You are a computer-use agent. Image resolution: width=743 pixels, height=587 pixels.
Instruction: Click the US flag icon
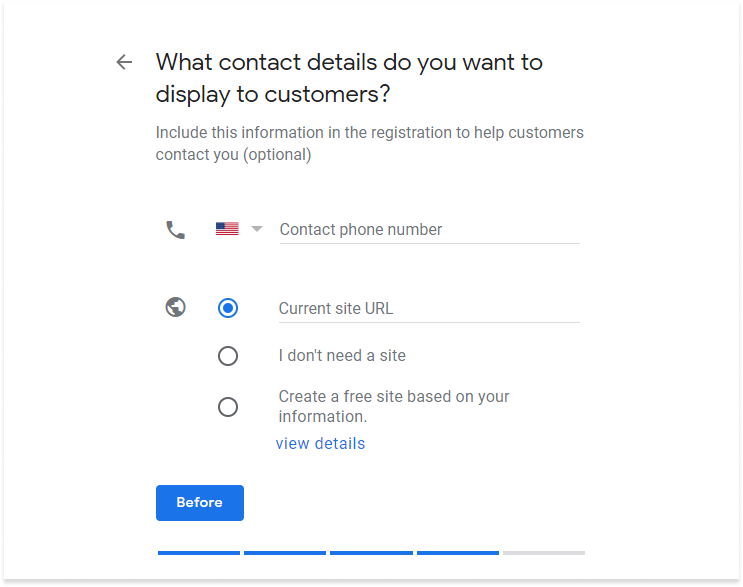(227, 229)
